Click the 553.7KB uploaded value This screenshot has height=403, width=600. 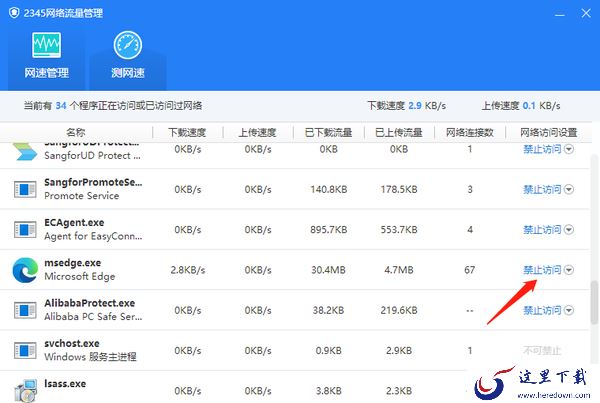tap(399, 230)
